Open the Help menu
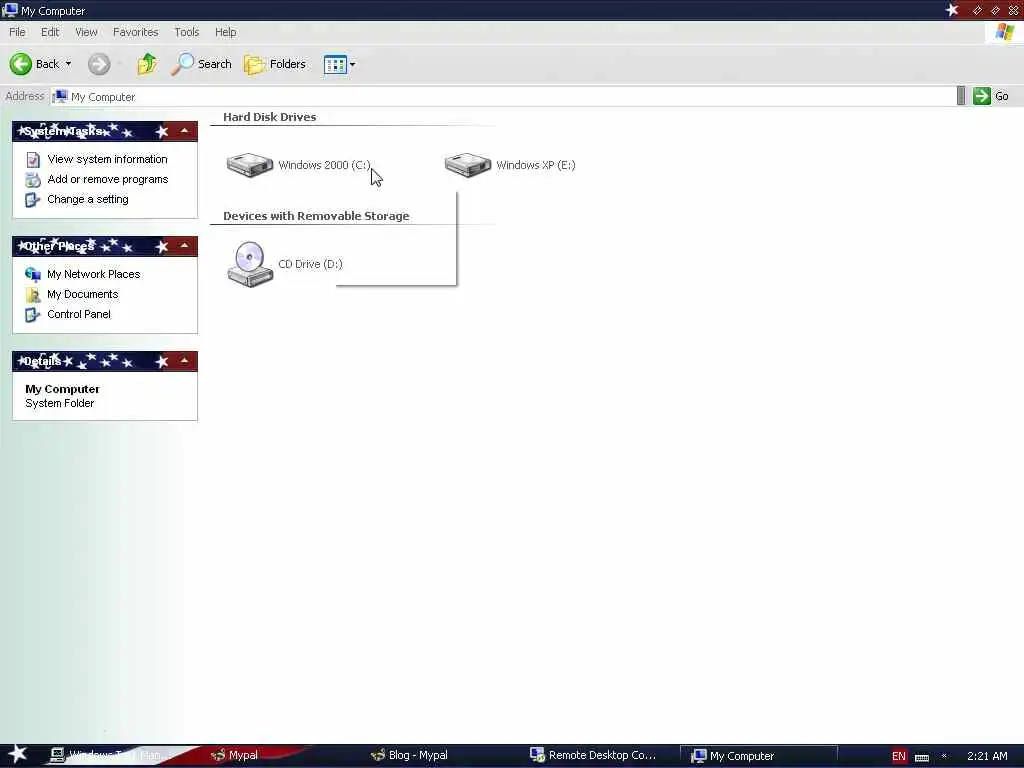 pyautogui.click(x=225, y=32)
